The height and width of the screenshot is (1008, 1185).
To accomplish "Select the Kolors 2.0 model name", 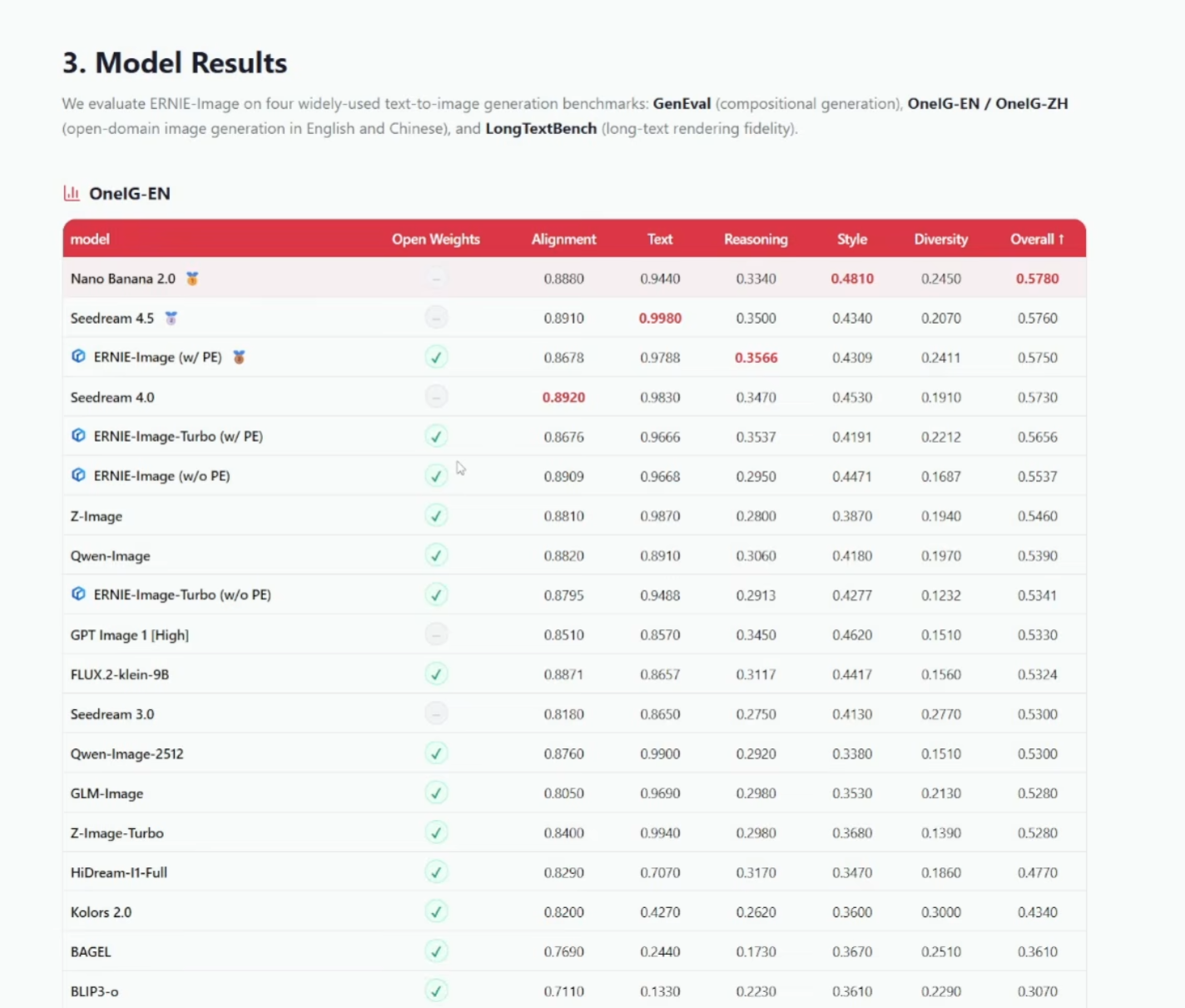I will pyautogui.click(x=101, y=912).
